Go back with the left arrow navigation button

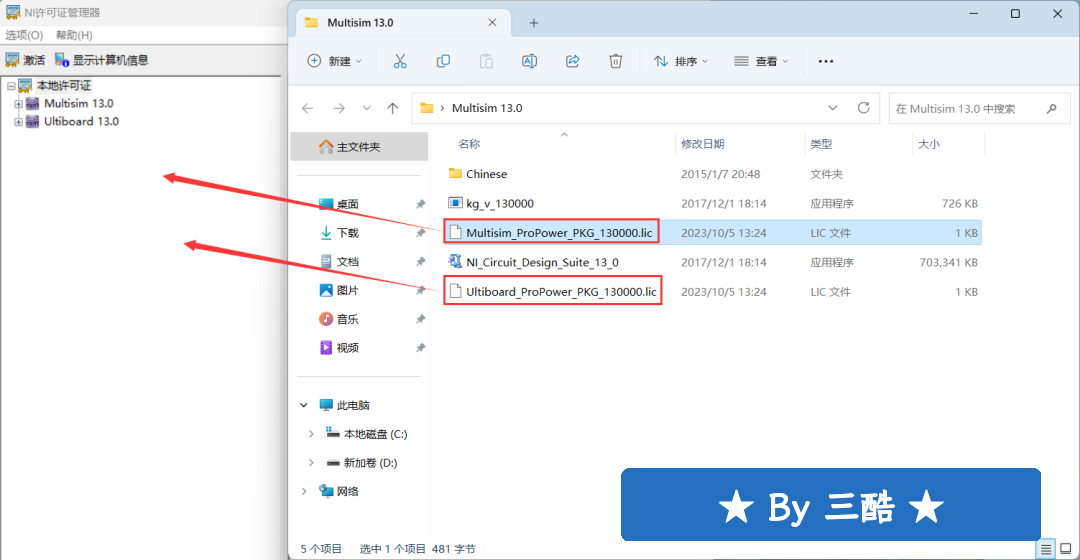click(308, 108)
